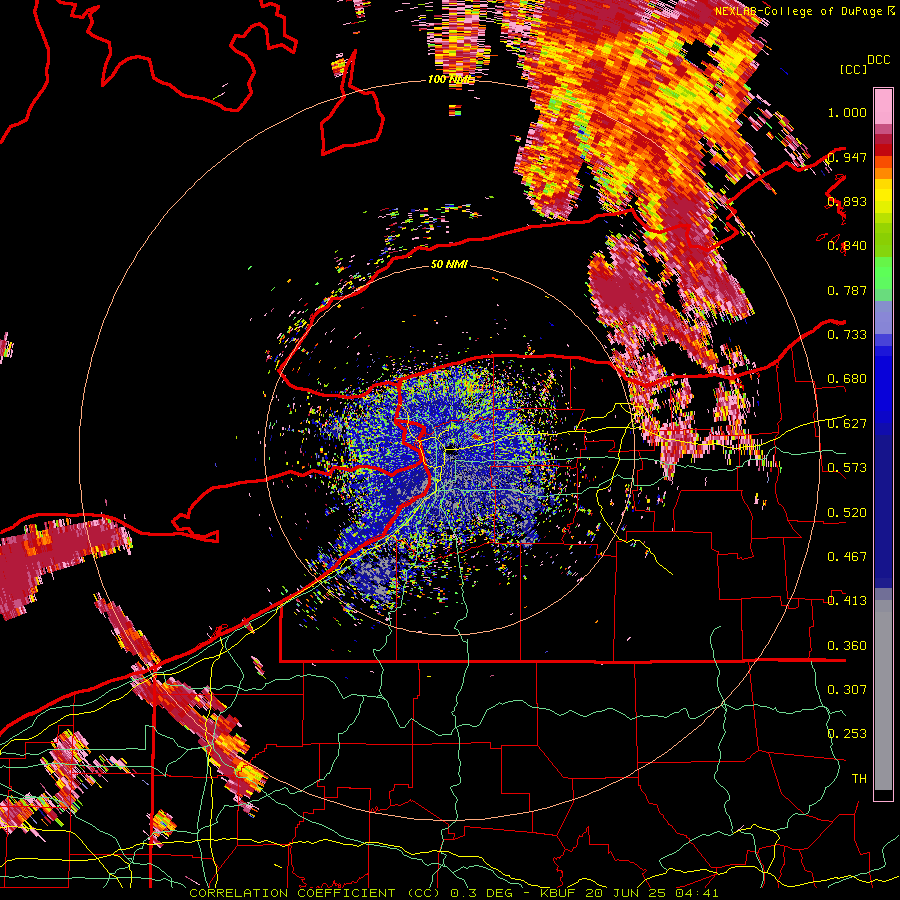
Task: Pick the pink top segment of color scale
Action: (x=883, y=106)
